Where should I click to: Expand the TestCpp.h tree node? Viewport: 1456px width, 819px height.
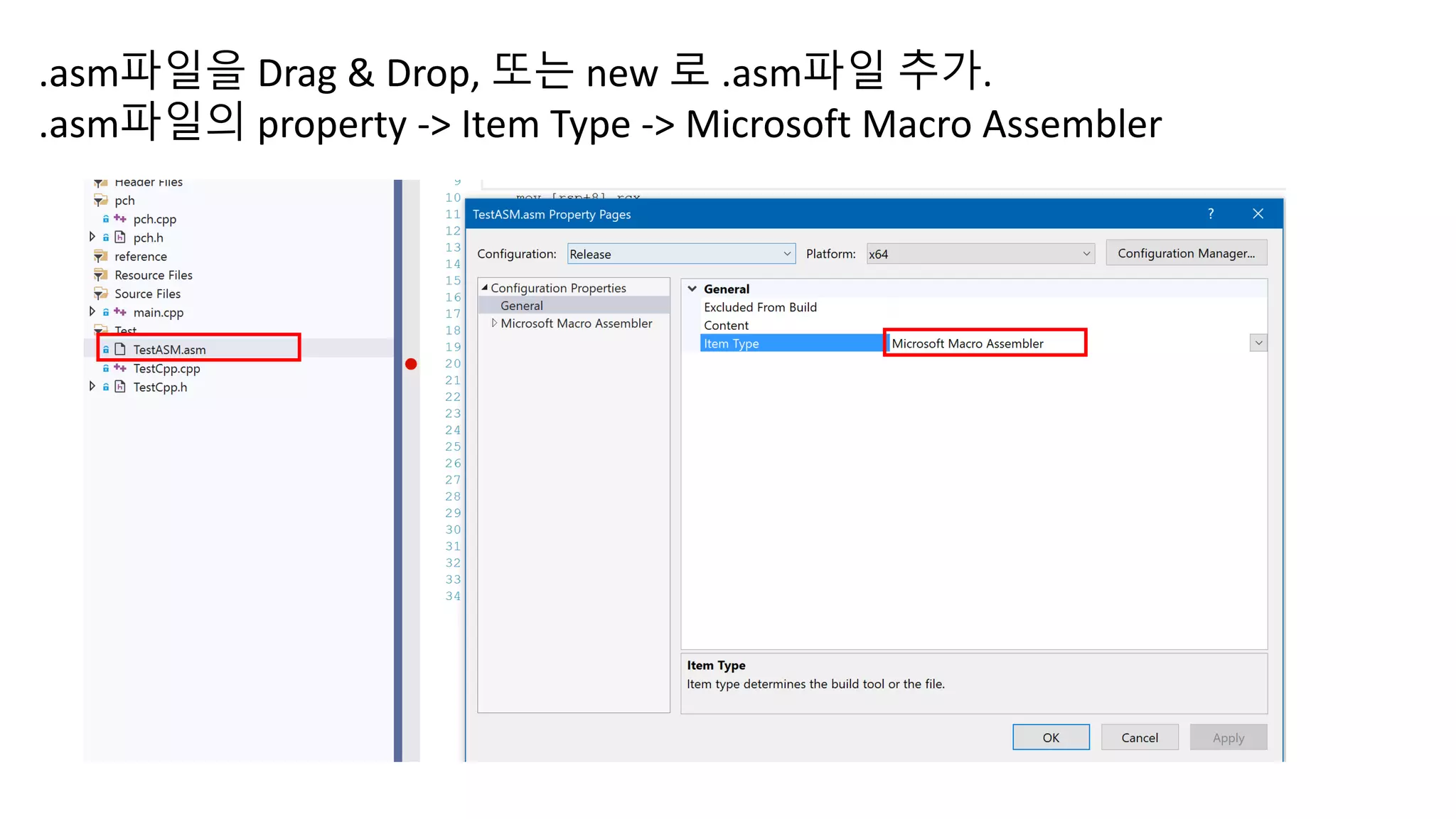coord(92,386)
